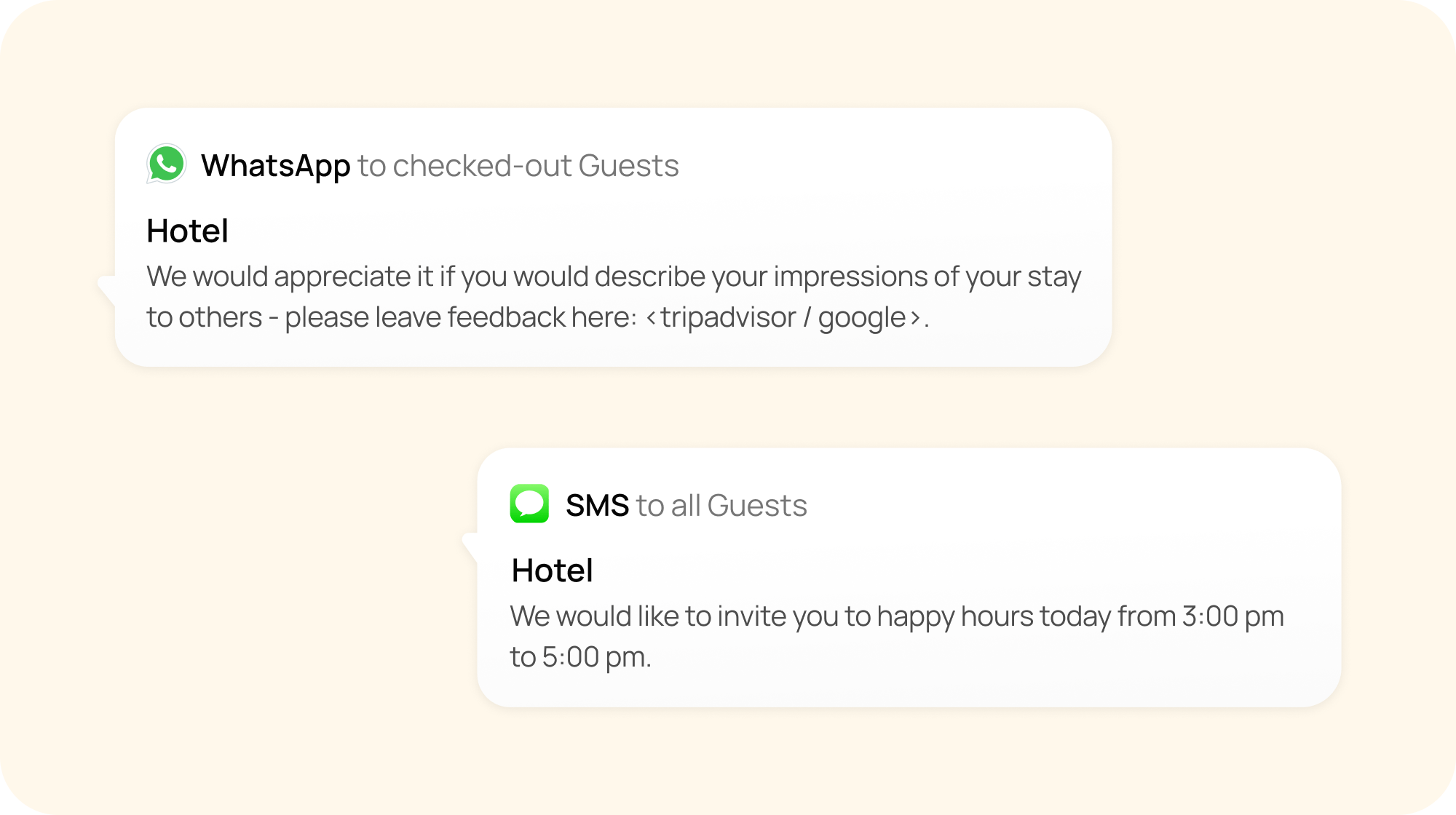Click the SMS bubble's left tail pointer
Viewport: 1456px width, 815px height.
point(470,546)
